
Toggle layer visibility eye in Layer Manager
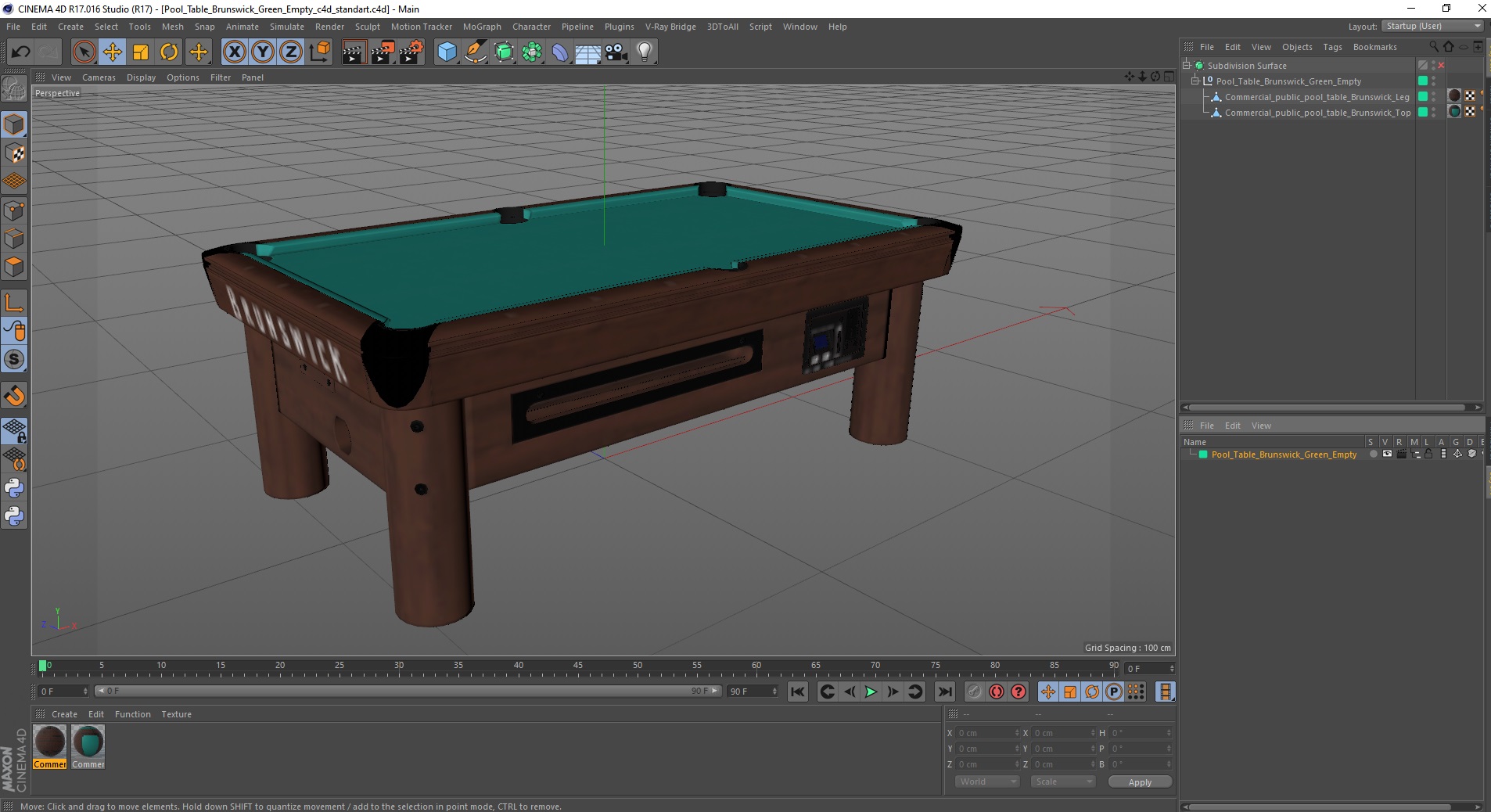tap(1387, 454)
